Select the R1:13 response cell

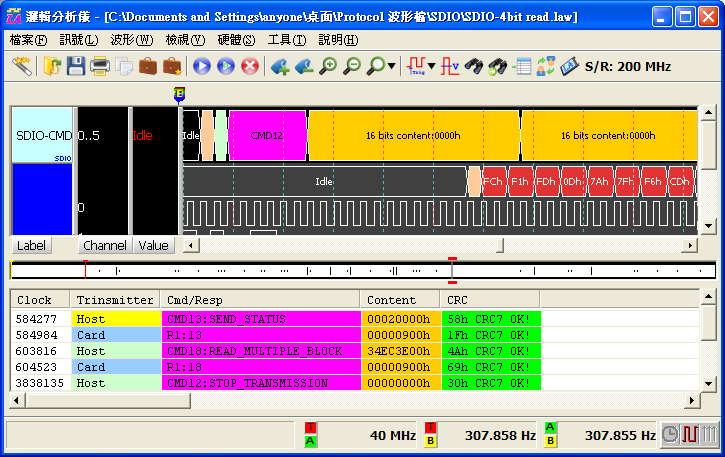pos(261,335)
